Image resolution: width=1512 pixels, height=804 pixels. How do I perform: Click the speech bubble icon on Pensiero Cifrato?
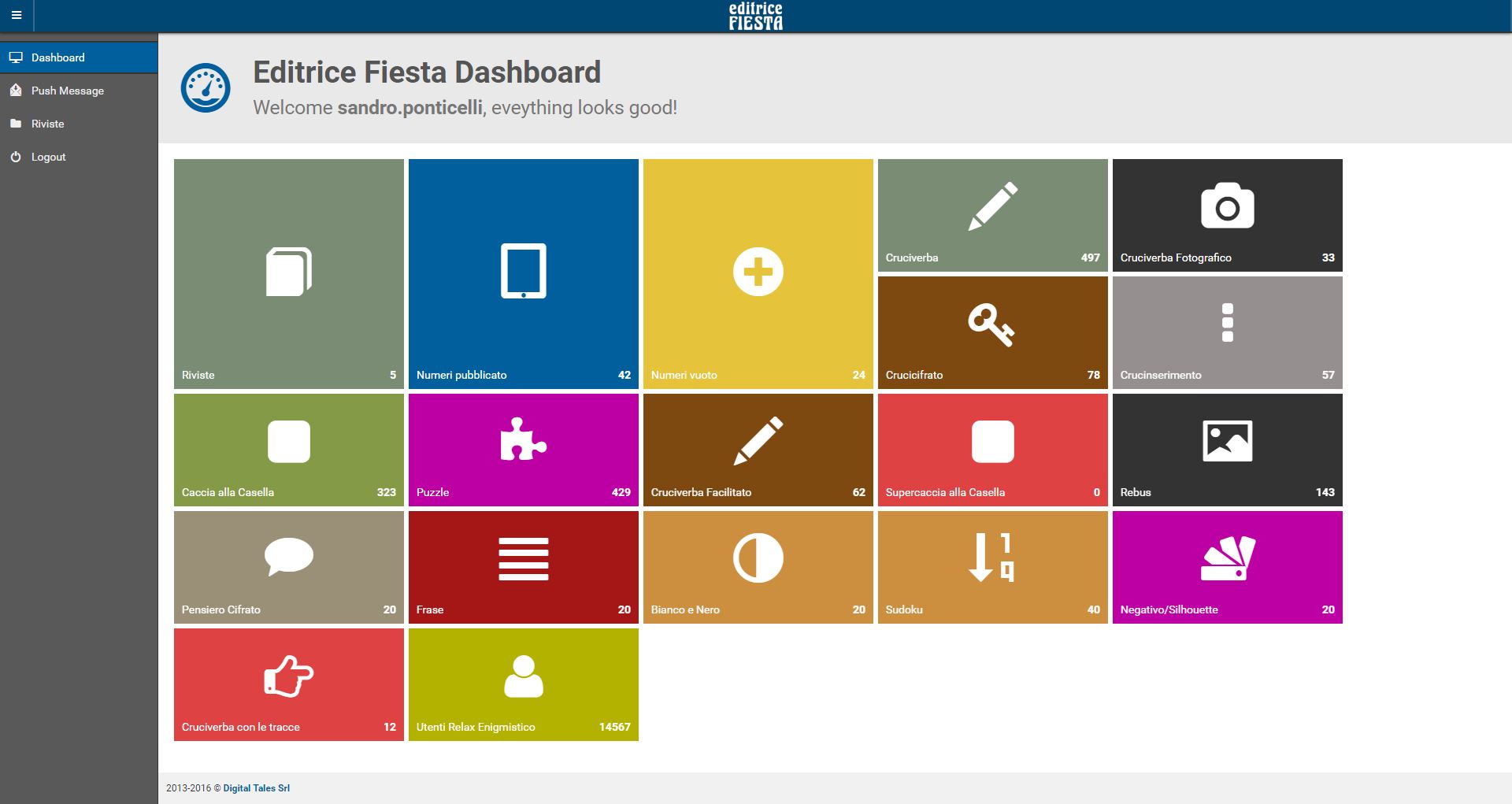click(289, 557)
